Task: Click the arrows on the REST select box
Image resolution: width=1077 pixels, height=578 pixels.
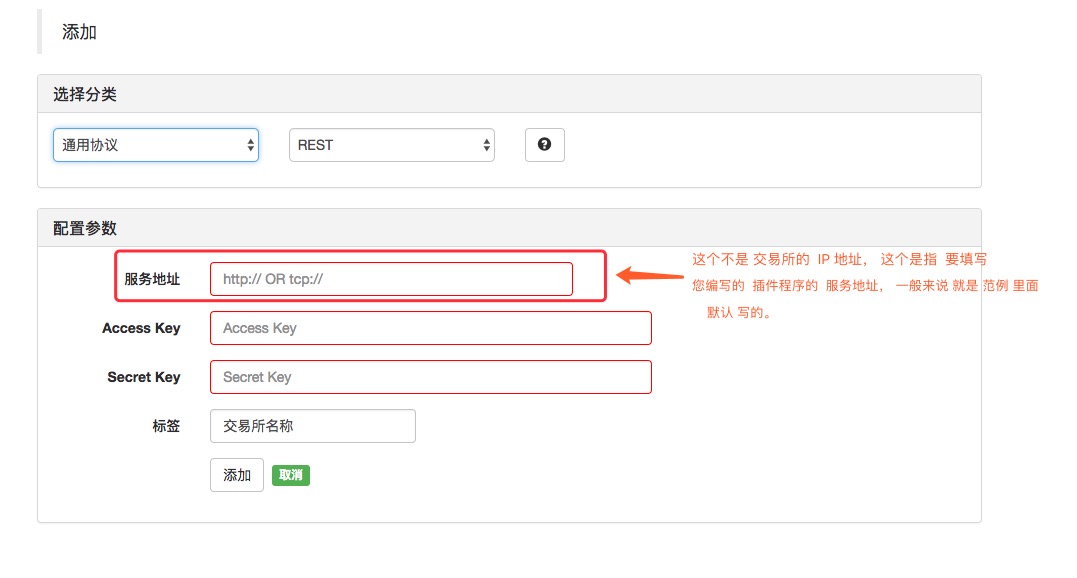Action: (x=486, y=145)
